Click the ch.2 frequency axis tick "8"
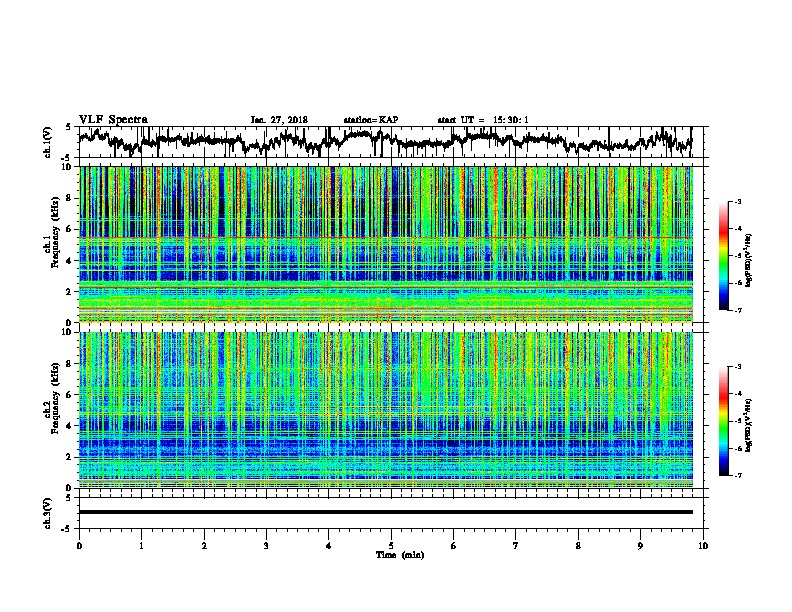This screenshot has width=792, height=612. click(69, 364)
